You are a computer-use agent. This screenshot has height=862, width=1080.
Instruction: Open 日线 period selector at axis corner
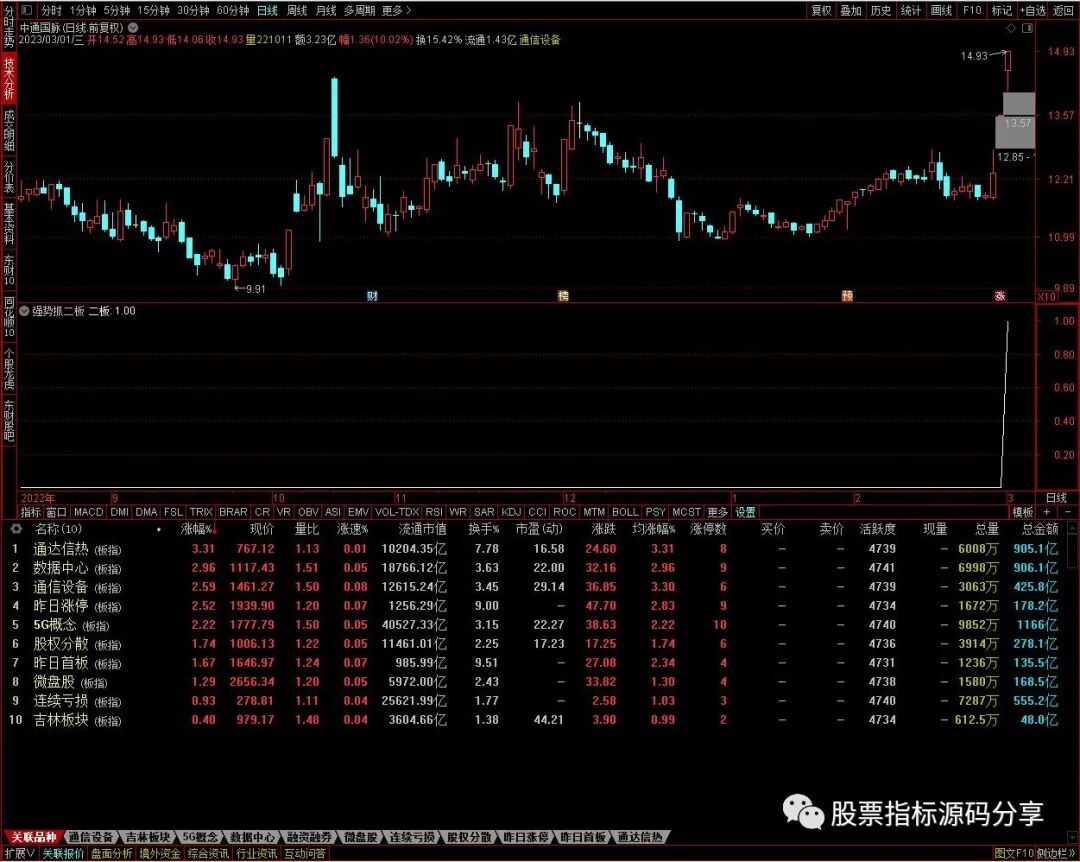tap(1057, 497)
